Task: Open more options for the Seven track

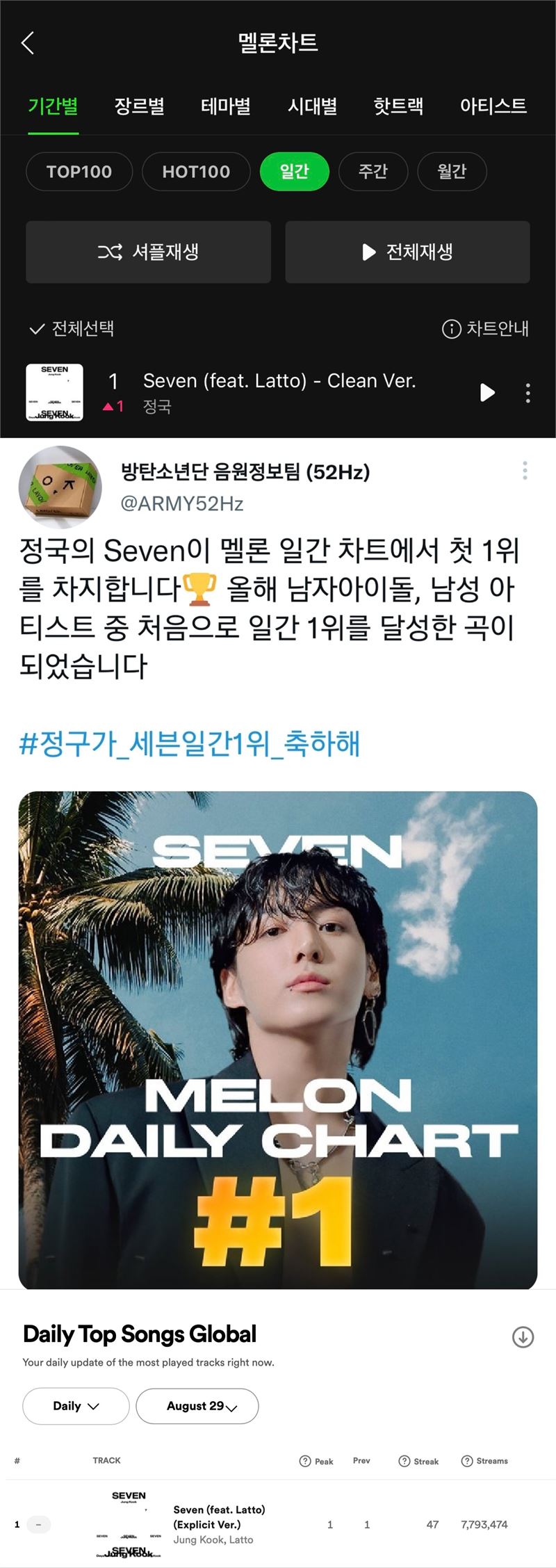Action: click(528, 393)
